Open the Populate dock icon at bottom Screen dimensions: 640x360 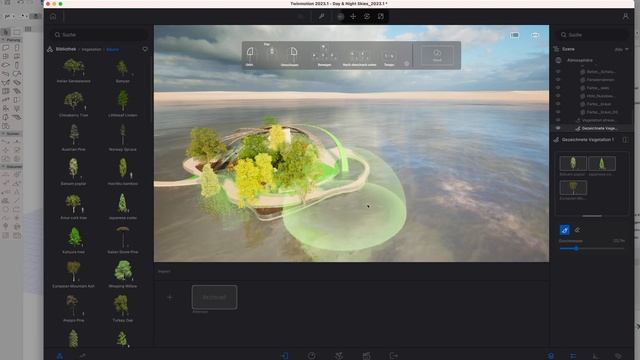point(339,356)
